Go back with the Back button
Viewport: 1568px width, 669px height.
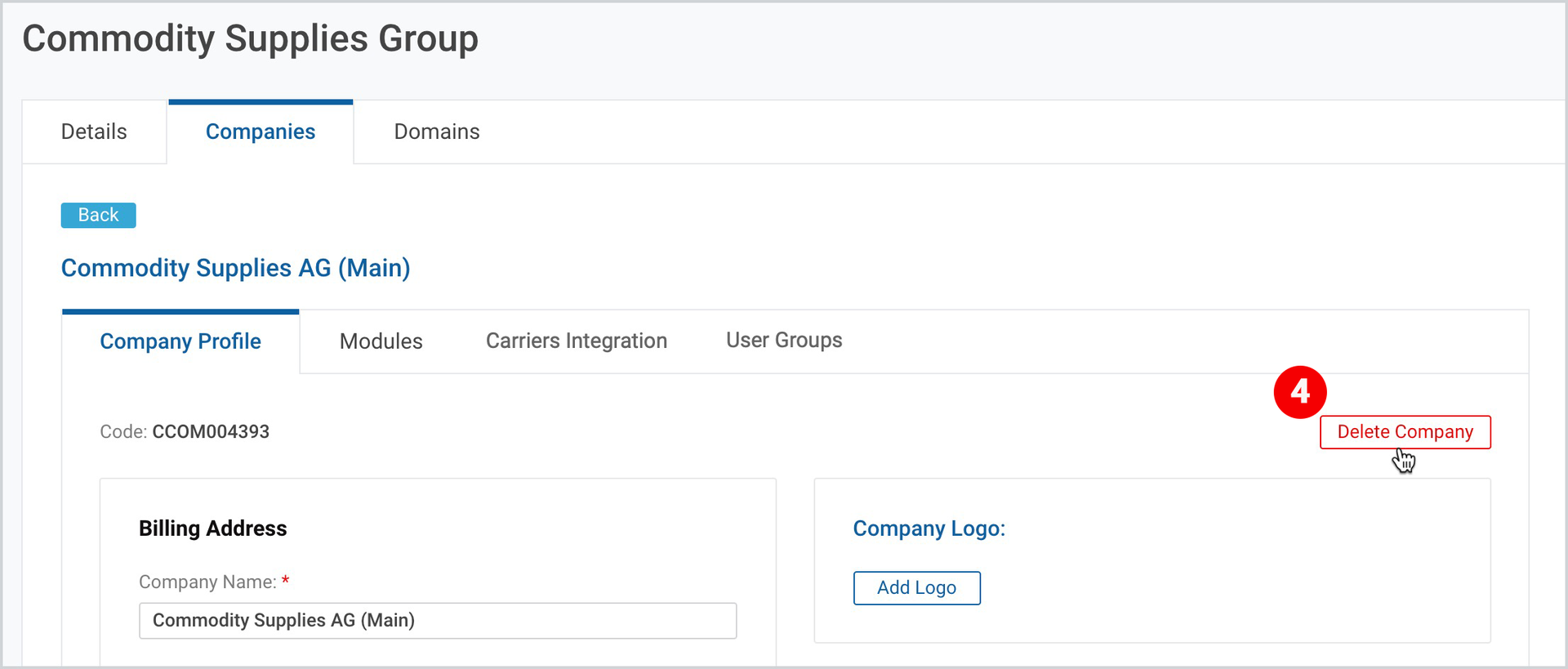coord(99,215)
